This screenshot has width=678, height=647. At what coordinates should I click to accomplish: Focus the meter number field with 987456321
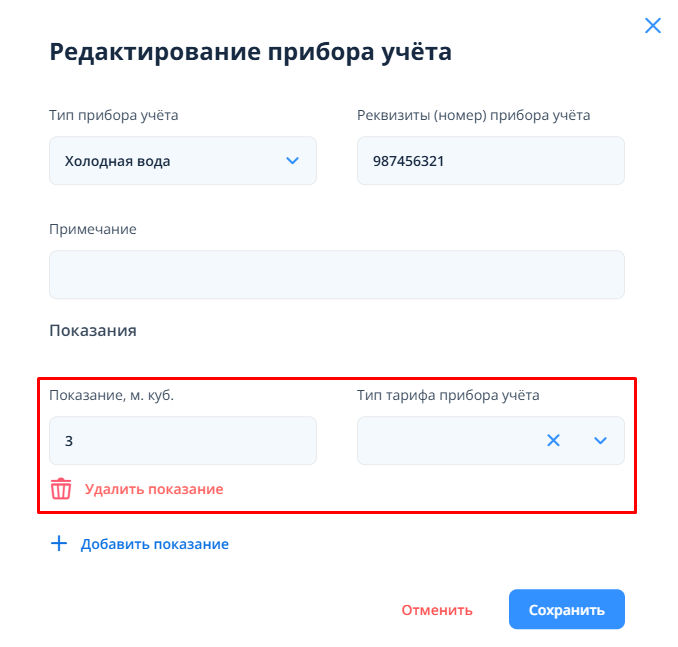tap(490, 160)
